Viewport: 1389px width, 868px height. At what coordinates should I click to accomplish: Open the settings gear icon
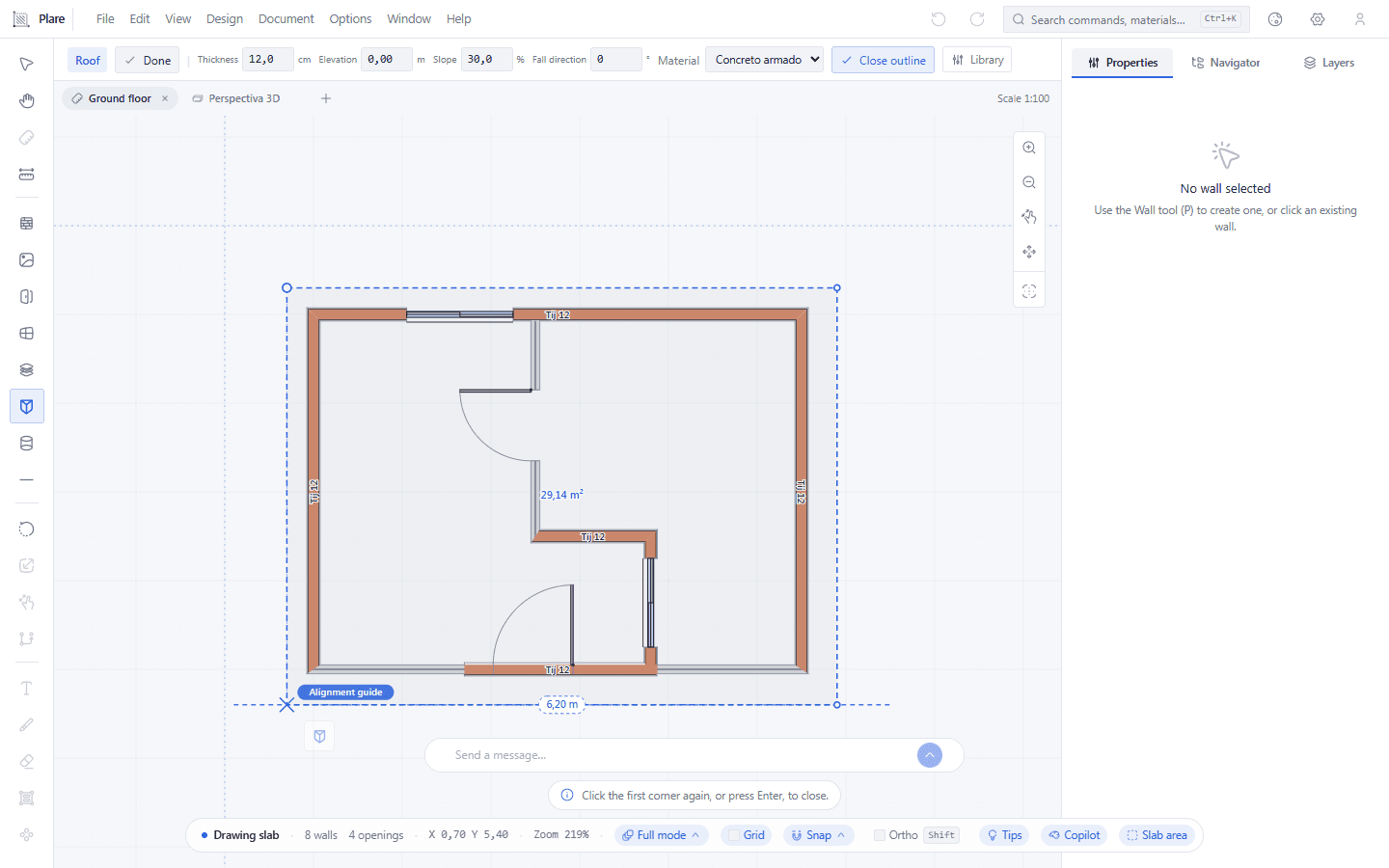1318,19
